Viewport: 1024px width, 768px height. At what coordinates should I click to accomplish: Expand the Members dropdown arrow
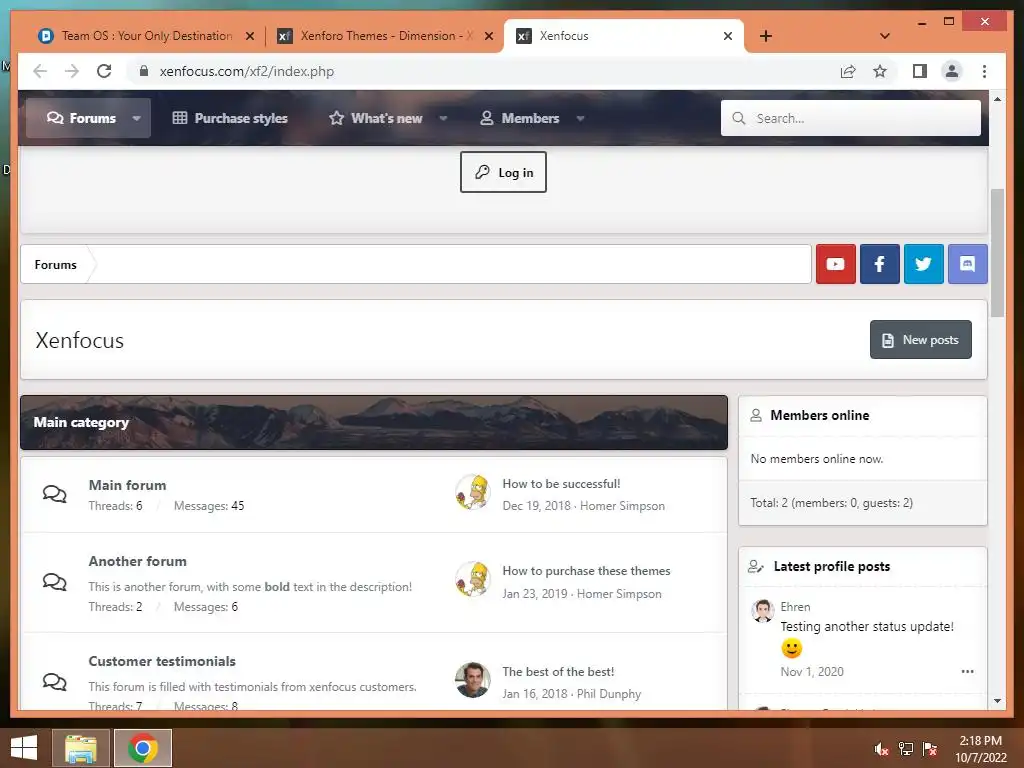click(x=580, y=118)
